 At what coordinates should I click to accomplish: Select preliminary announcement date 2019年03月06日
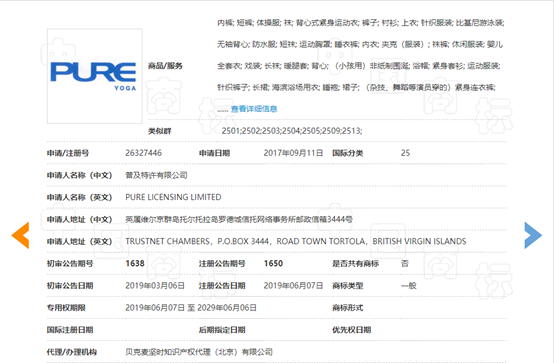(x=155, y=286)
